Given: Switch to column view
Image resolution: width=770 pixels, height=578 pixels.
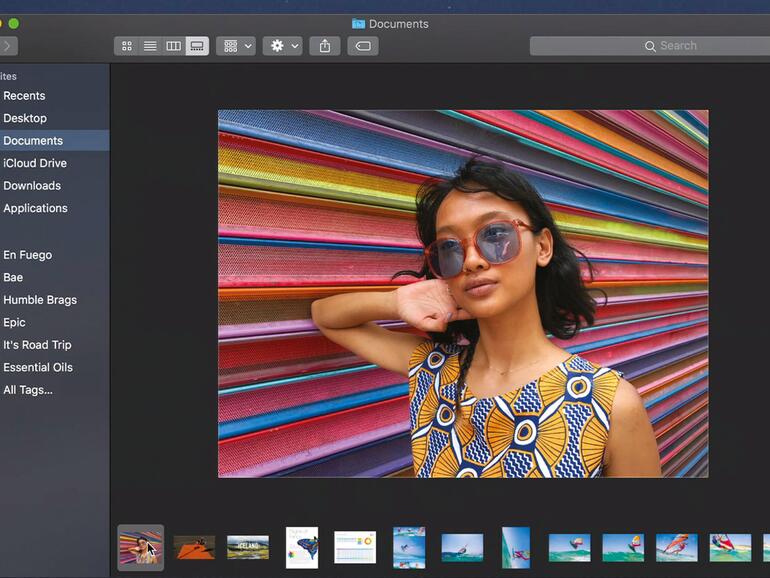Looking at the screenshot, I should (x=173, y=46).
